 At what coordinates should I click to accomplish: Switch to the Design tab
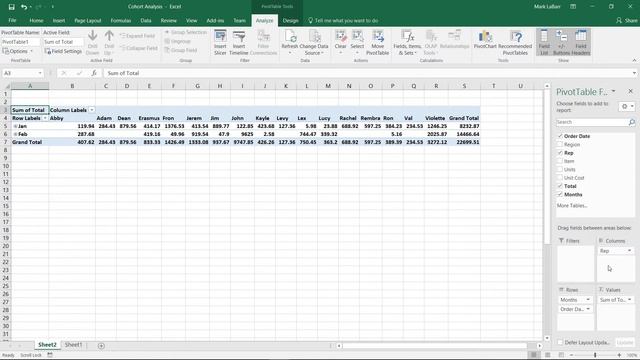coord(291,20)
